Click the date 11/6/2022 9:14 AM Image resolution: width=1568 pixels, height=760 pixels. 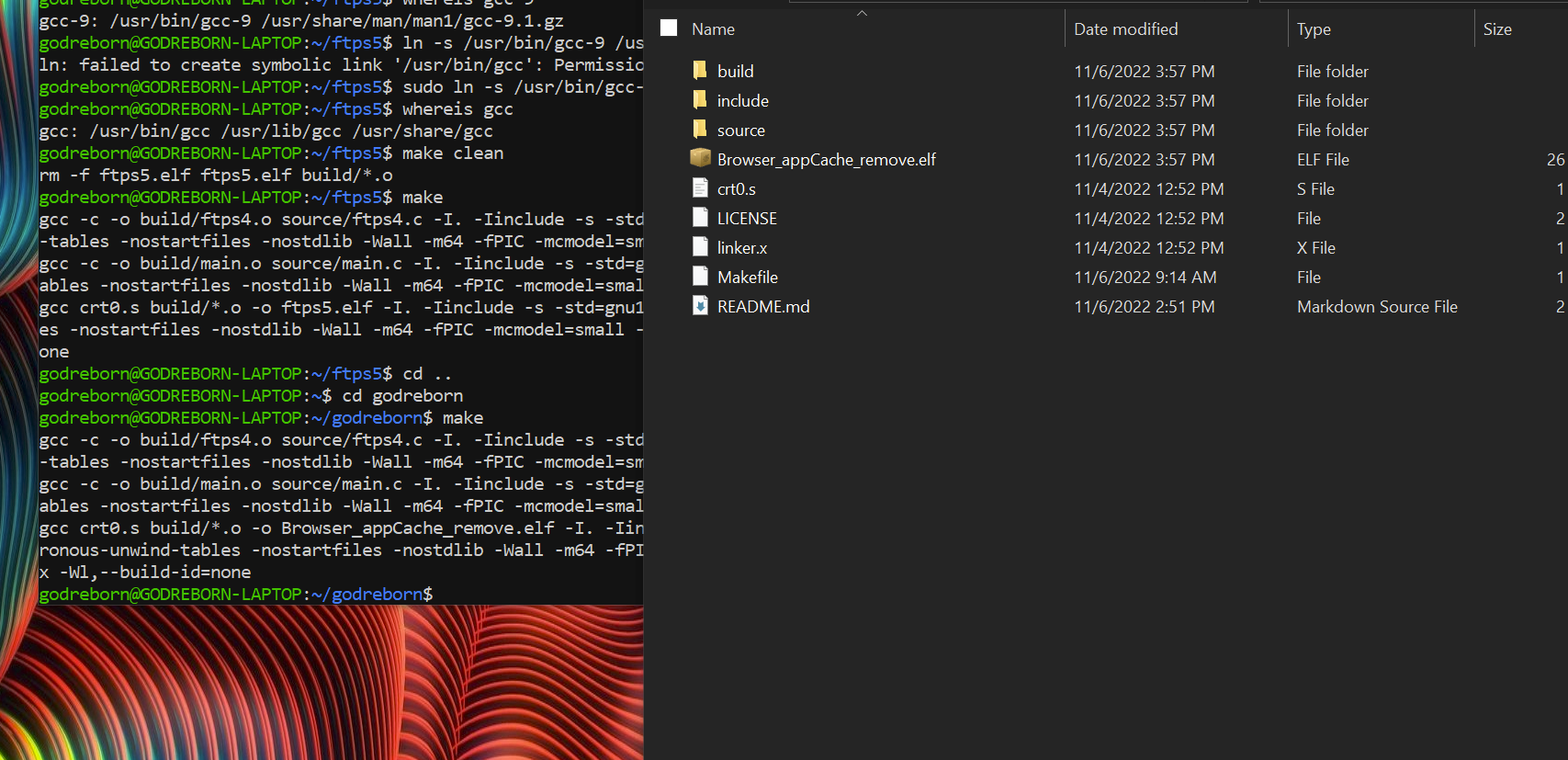coord(1145,277)
